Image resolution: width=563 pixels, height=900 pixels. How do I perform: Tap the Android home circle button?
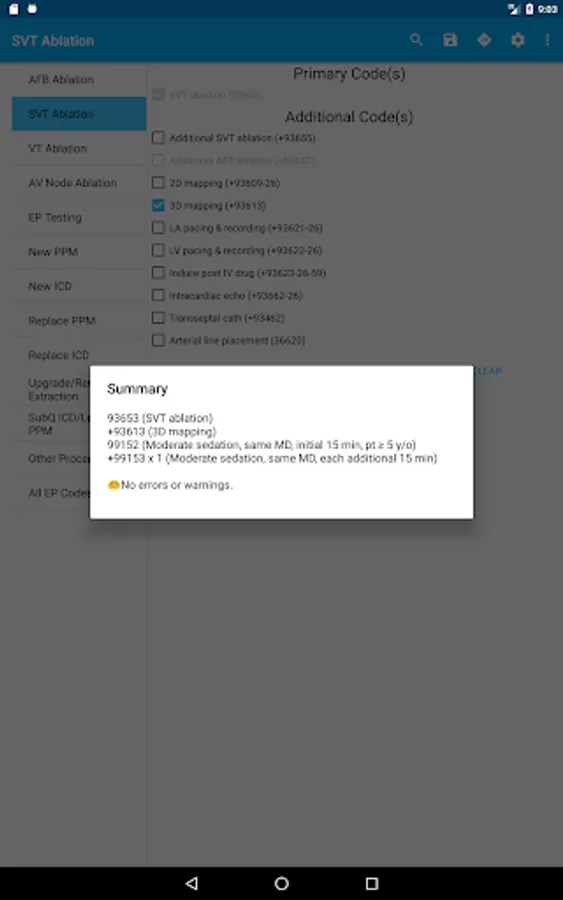281,883
